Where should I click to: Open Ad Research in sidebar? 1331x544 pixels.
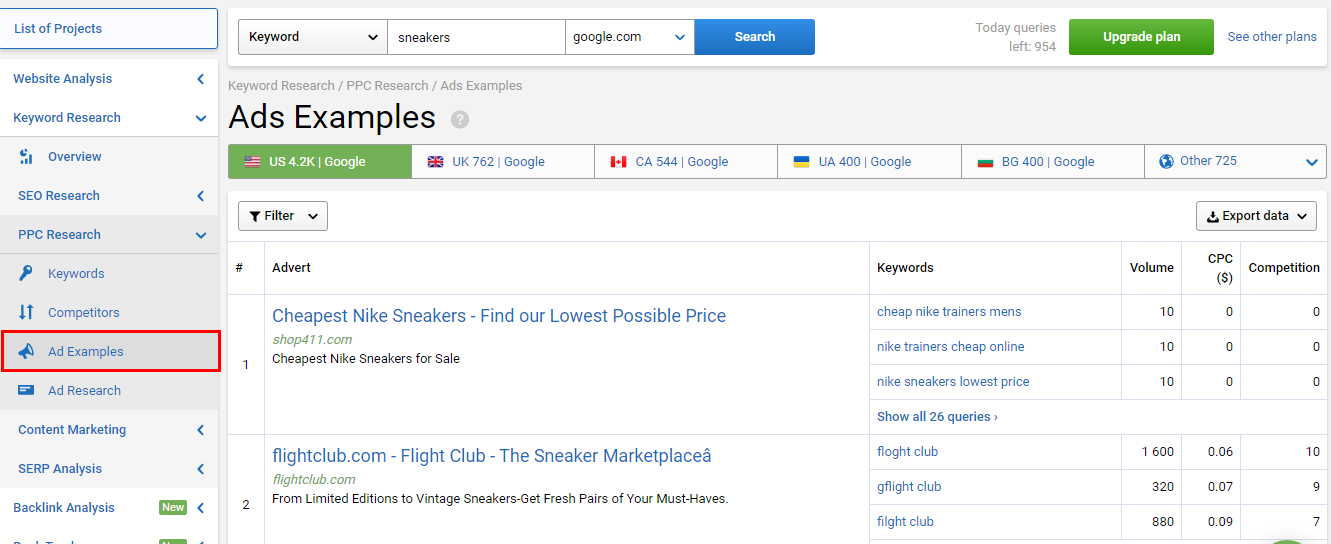[x=84, y=391]
